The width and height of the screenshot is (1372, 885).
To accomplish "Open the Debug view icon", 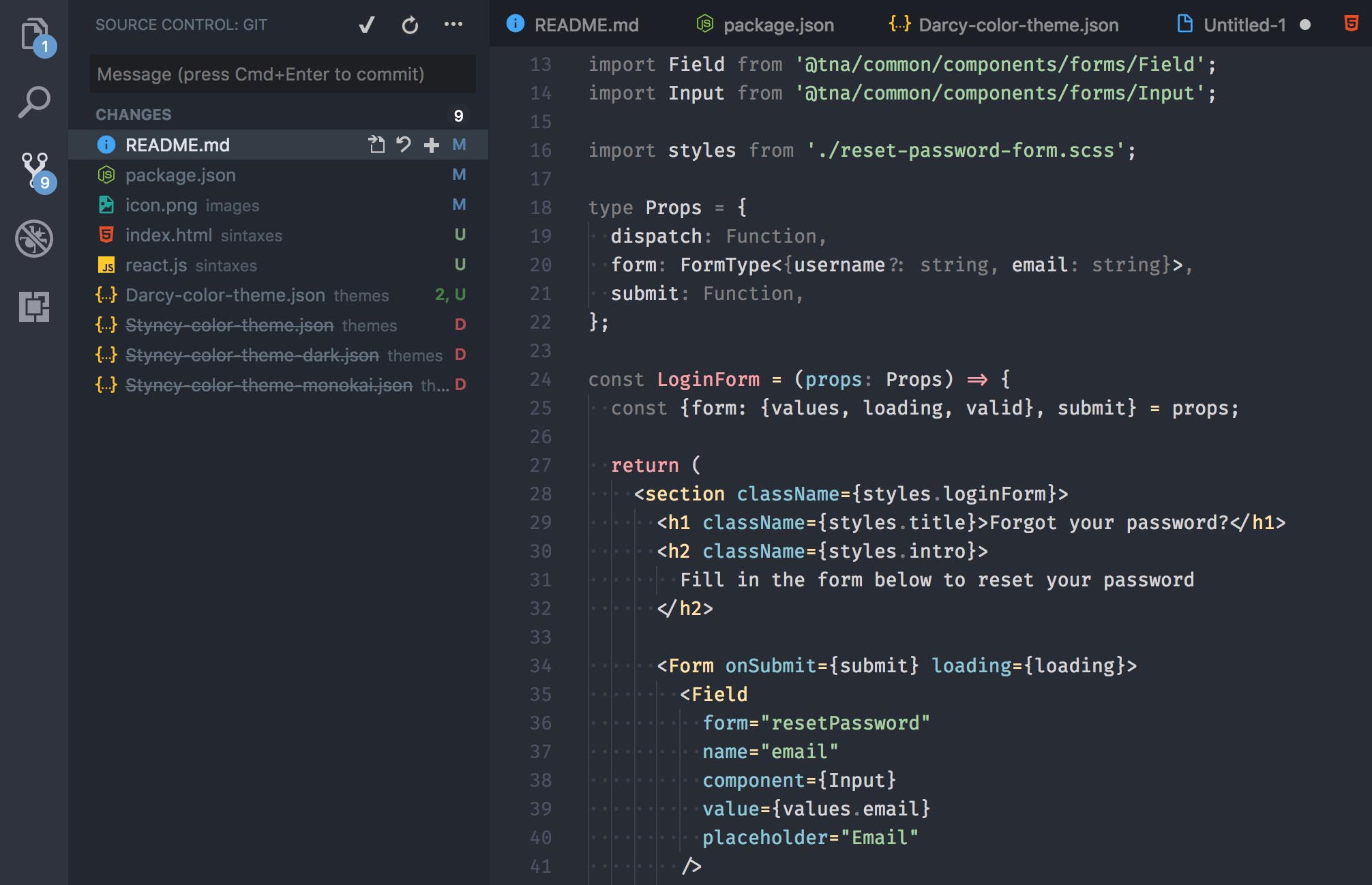I will pos(34,239).
